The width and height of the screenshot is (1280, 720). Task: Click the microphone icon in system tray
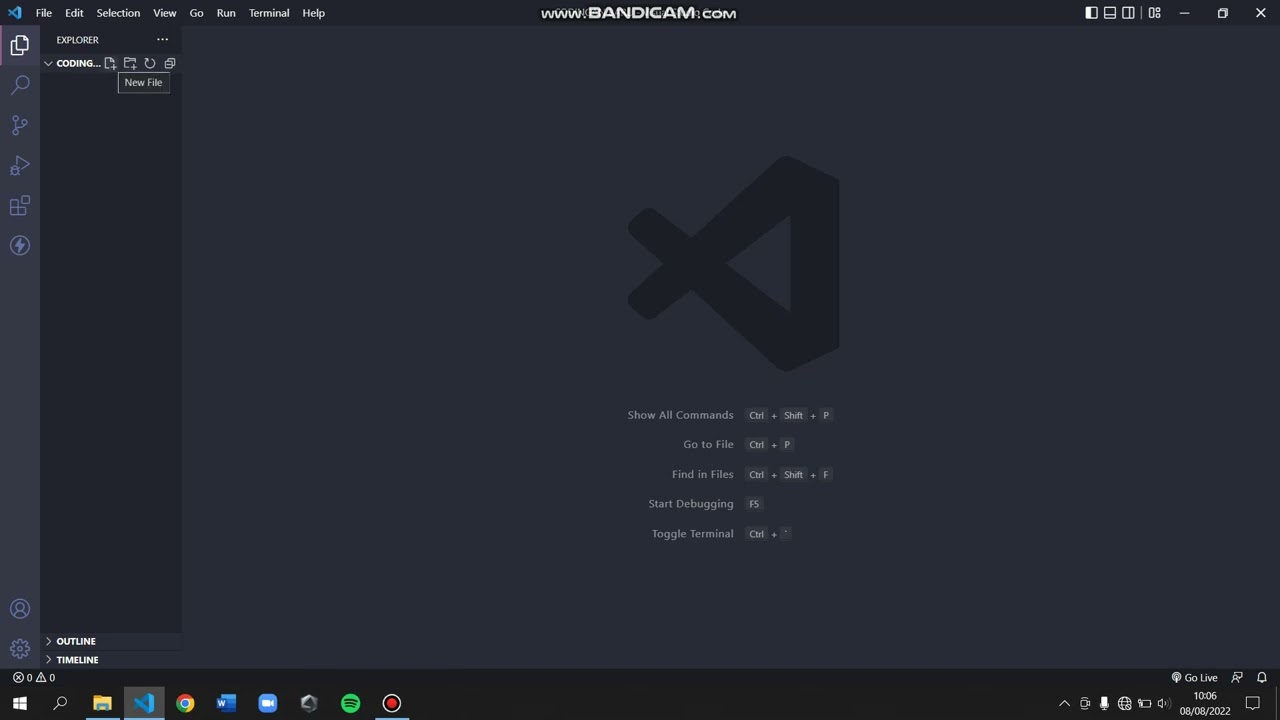click(x=1104, y=703)
